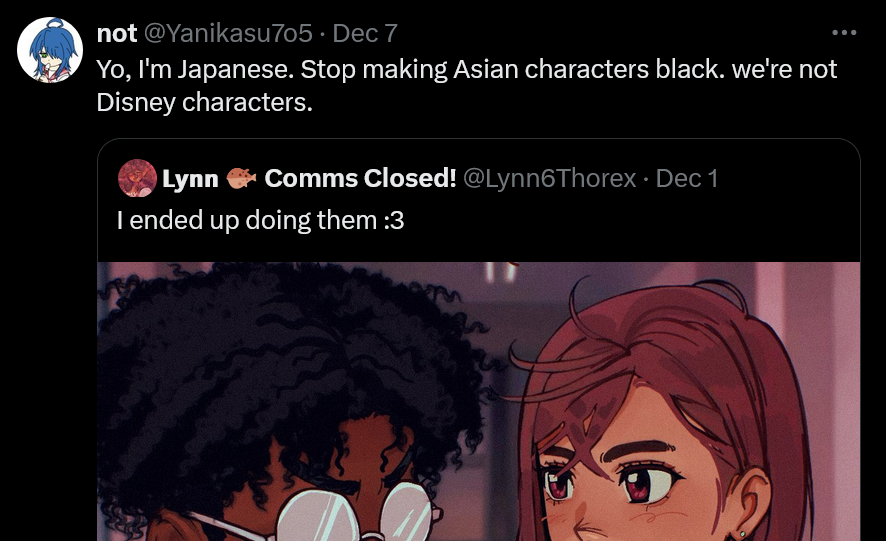The width and height of the screenshot is (886, 541).
Task: Click the display name "not"
Action: click(x=116, y=33)
